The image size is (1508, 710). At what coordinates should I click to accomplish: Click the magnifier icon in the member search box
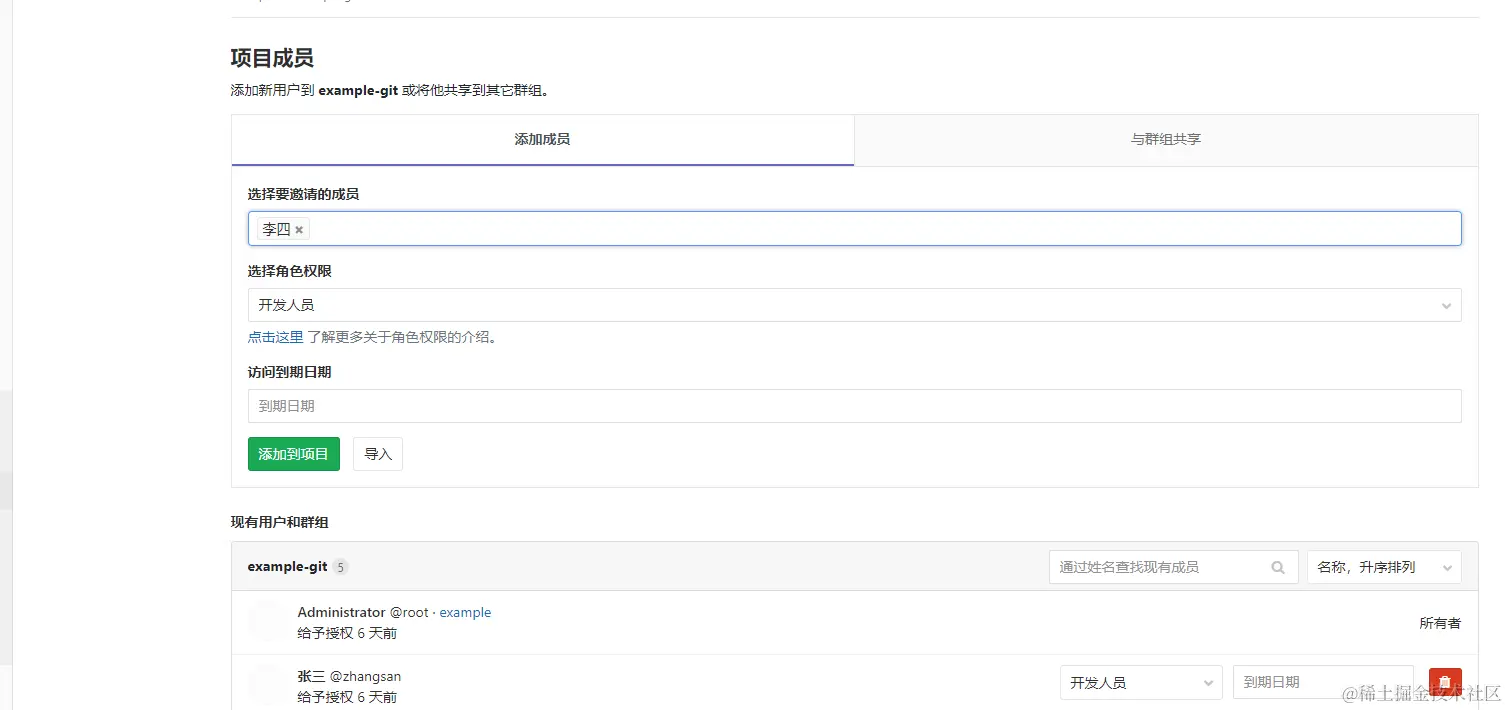point(1278,567)
